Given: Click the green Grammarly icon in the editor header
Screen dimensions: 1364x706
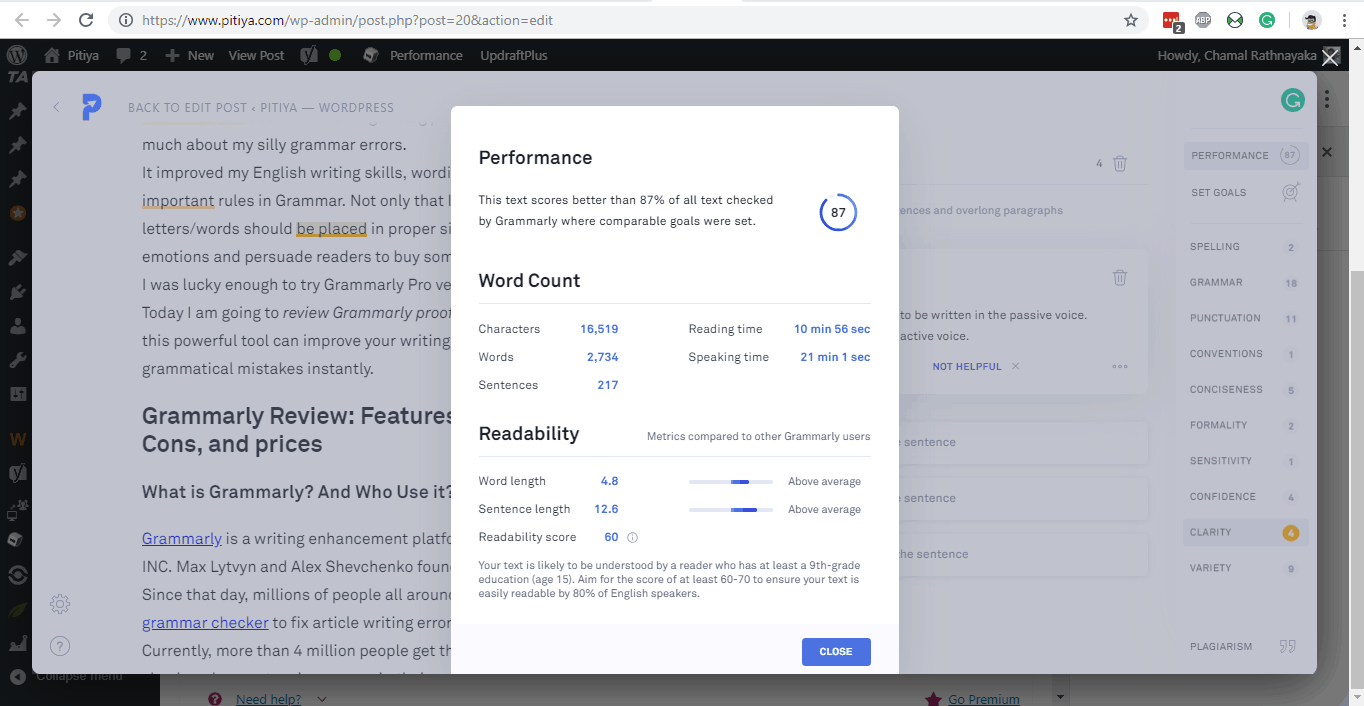Looking at the screenshot, I should coord(1293,100).
